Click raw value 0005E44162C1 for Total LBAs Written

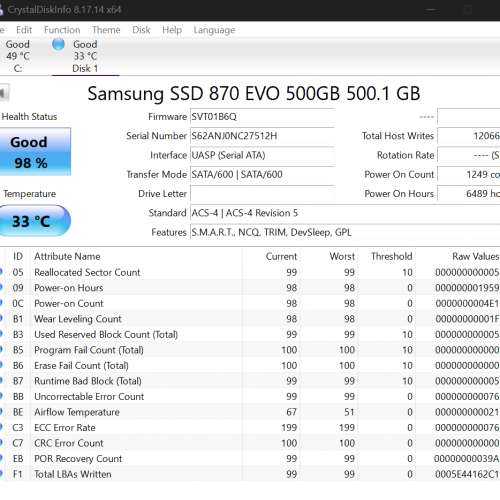(467, 474)
